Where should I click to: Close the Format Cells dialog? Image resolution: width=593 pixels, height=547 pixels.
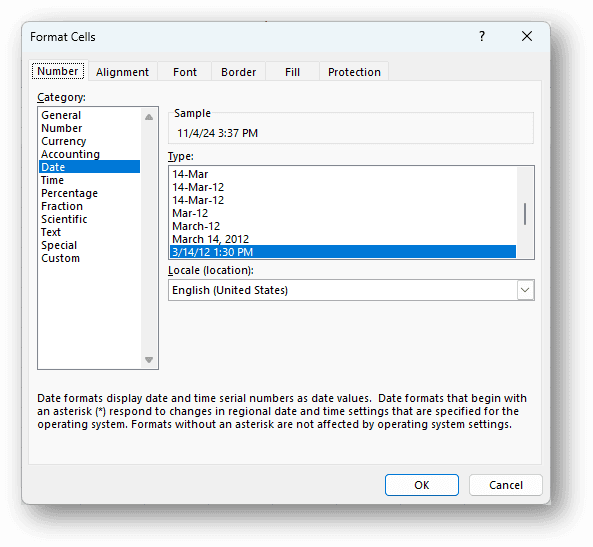[527, 36]
